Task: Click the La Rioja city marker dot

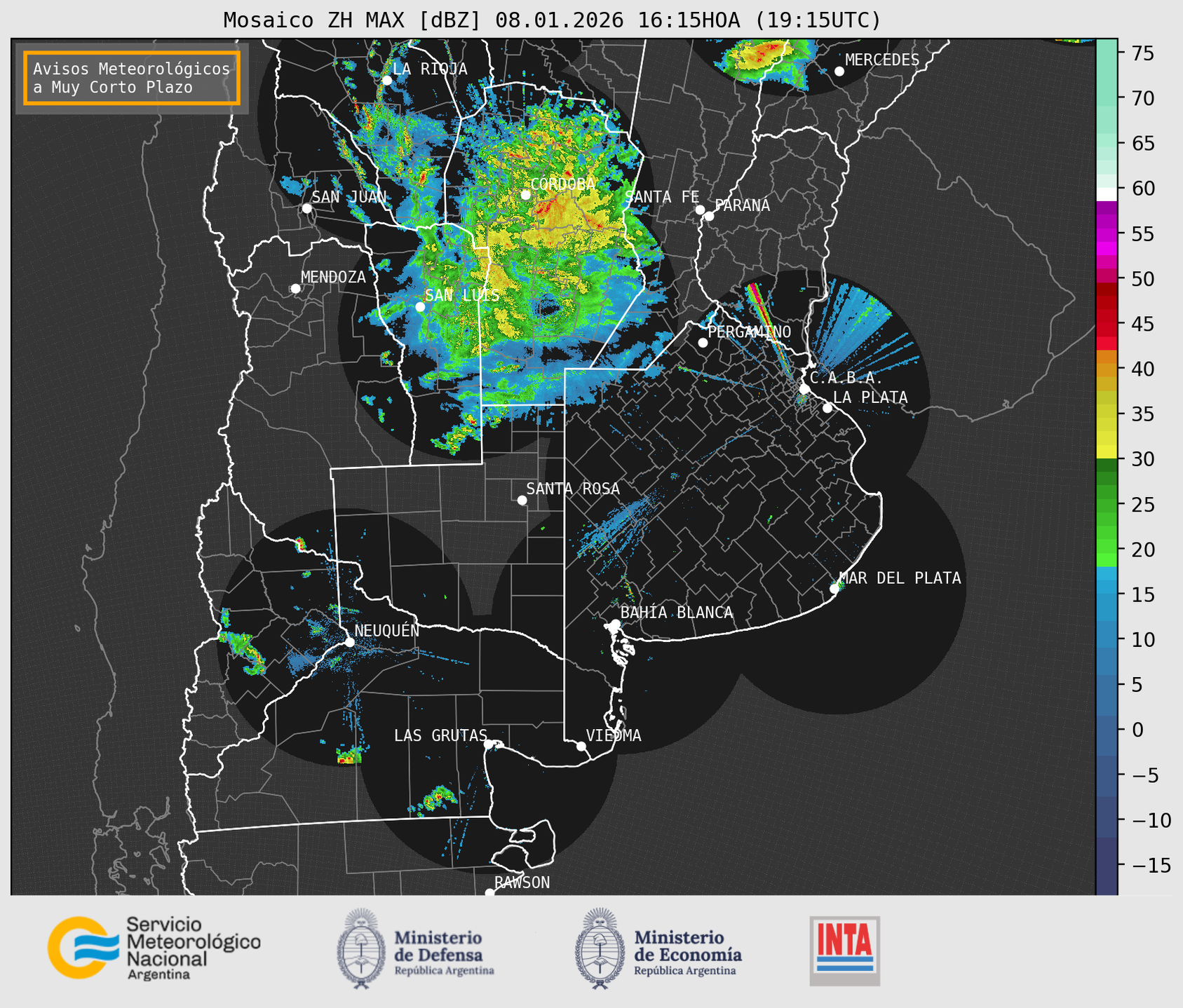Action: click(387, 80)
